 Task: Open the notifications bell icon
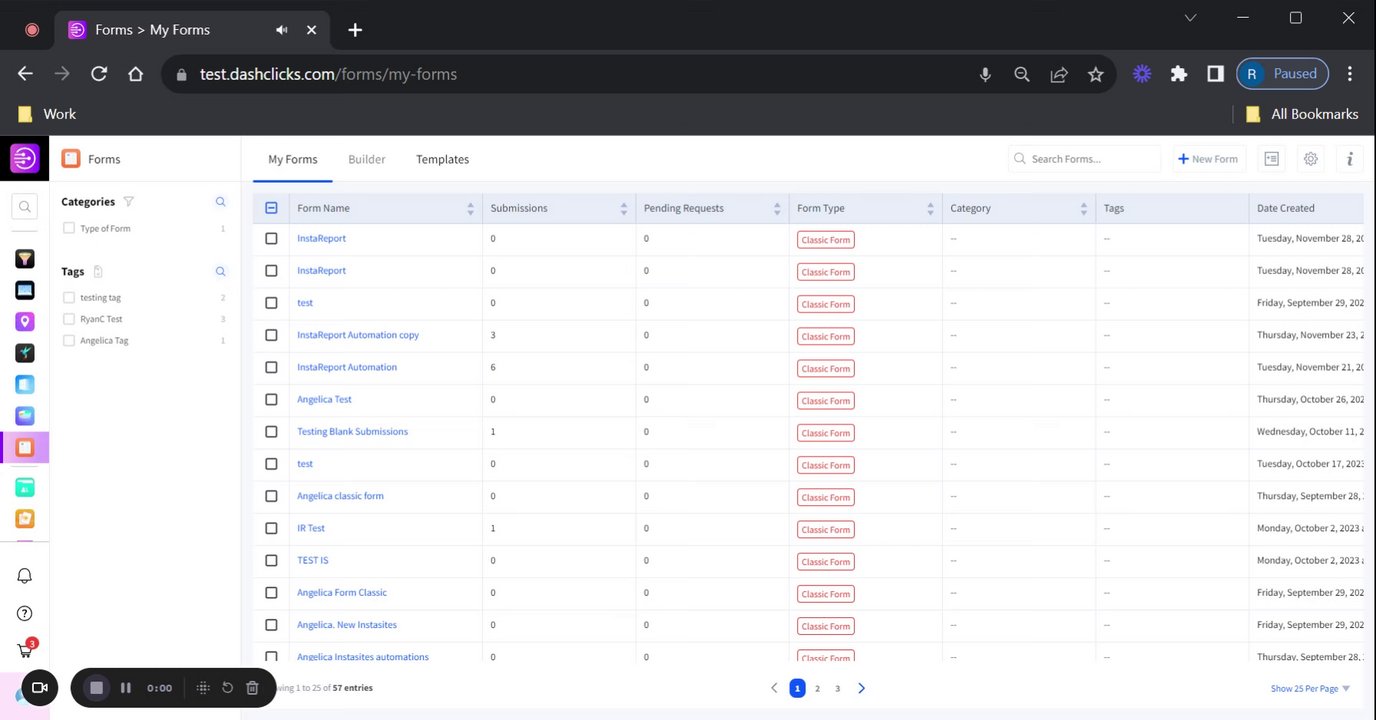(25, 576)
